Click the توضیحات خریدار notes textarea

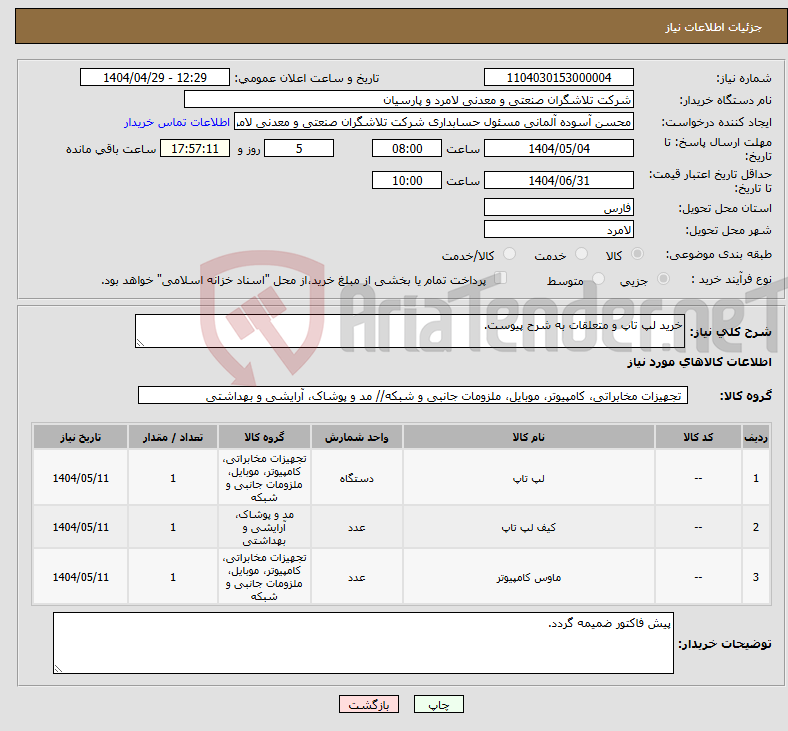363,643
